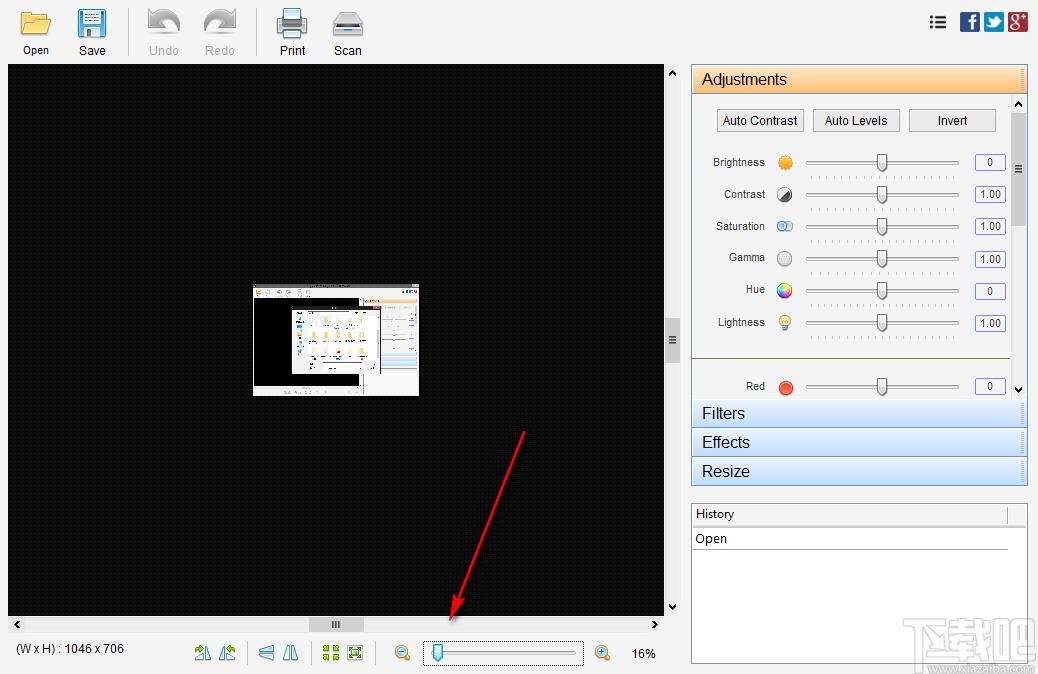Flip the image horizontally
Image resolution: width=1038 pixels, height=674 pixels.
point(291,653)
